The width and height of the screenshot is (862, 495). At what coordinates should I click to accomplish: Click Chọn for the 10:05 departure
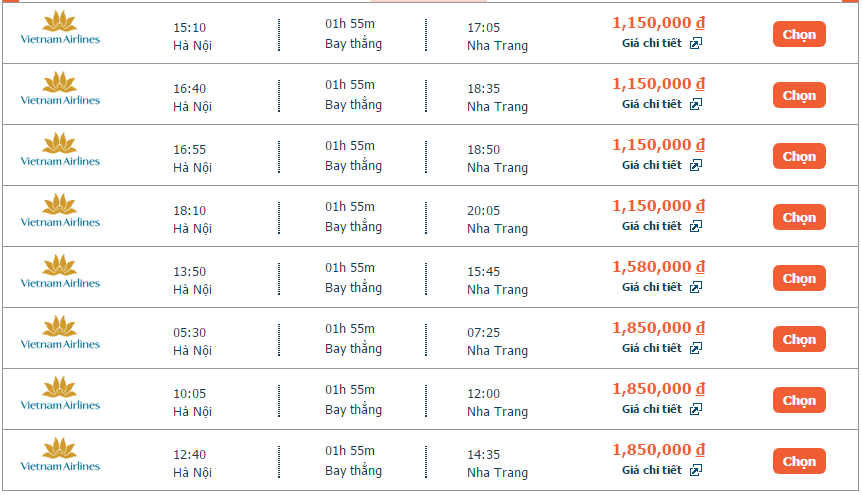tap(799, 400)
